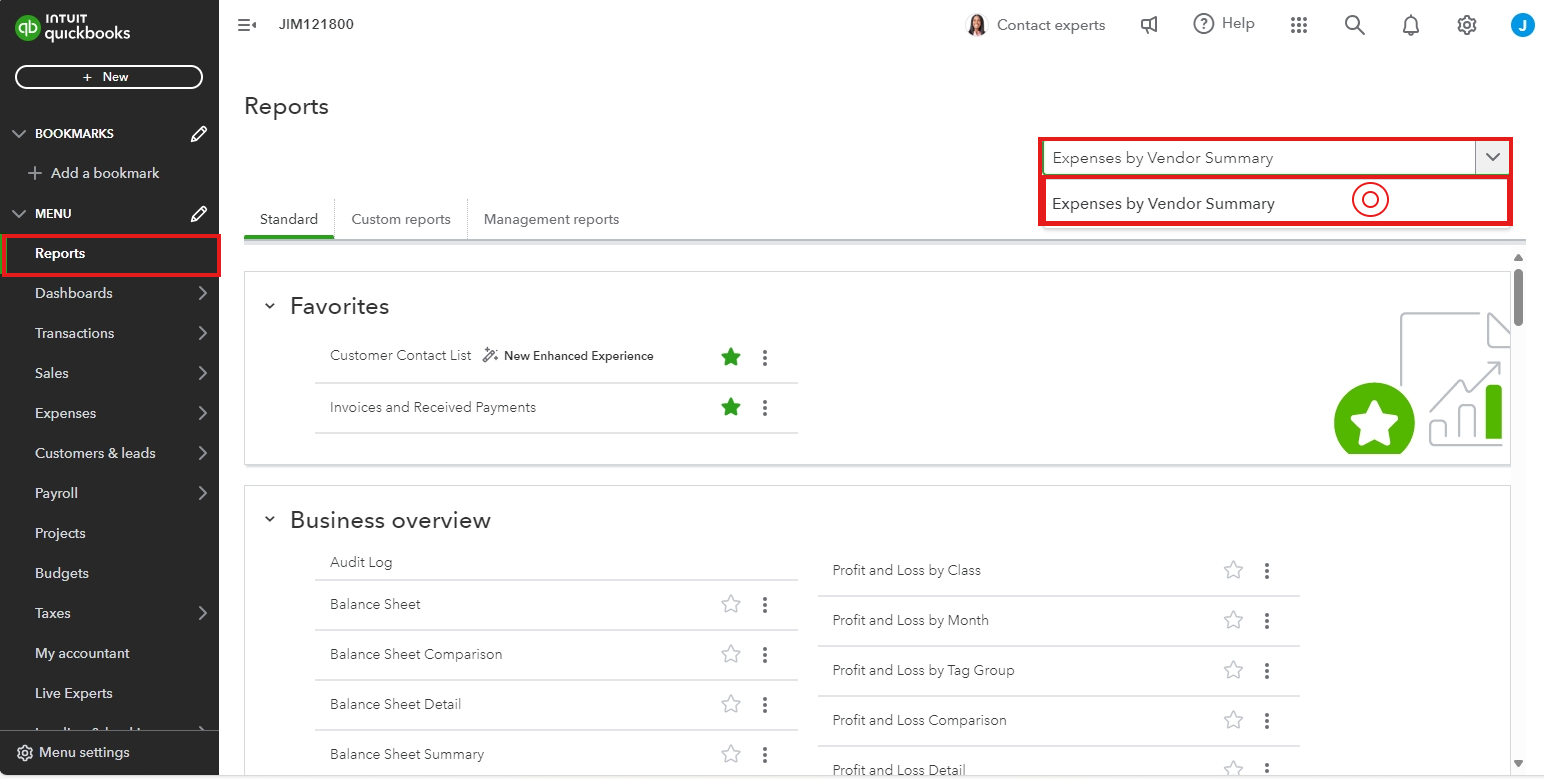Open the apps grid icon
This screenshot has width=1544, height=779.
(1299, 25)
